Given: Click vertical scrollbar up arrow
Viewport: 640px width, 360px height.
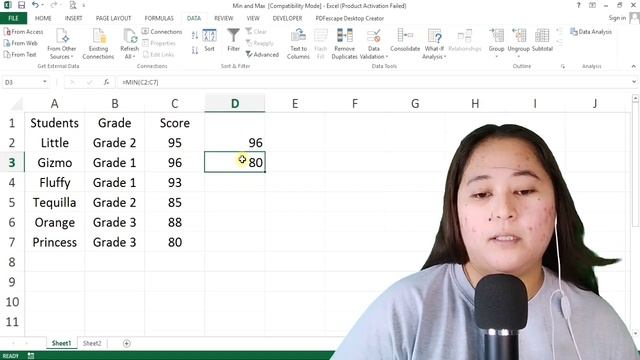Looking at the screenshot, I should [x=635, y=98].
